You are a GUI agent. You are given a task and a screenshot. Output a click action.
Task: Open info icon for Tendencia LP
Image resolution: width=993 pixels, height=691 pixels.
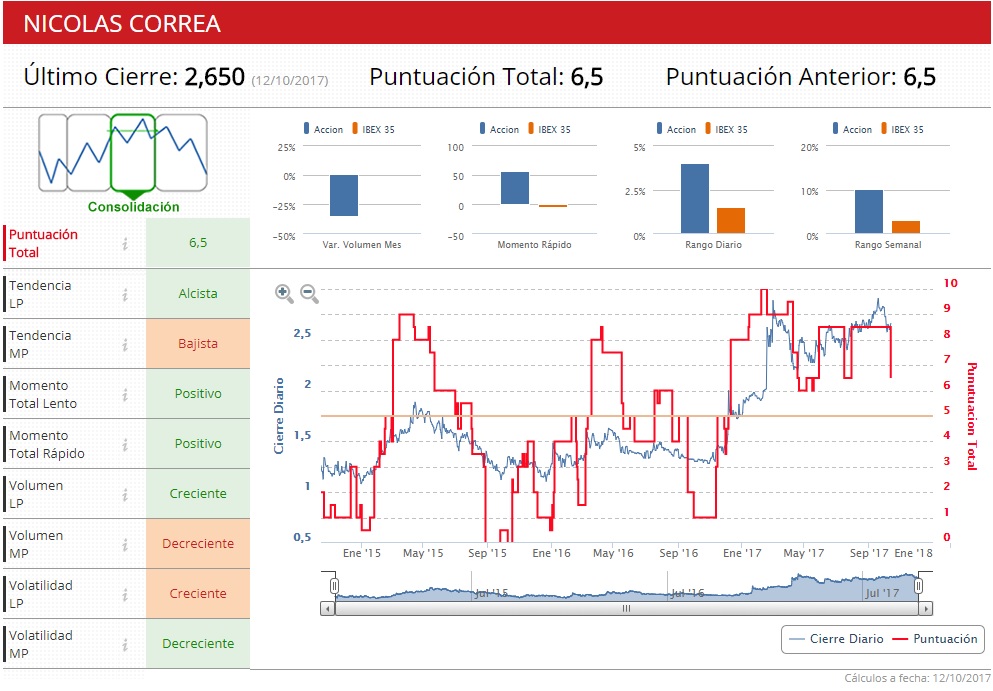coord(125,294)
